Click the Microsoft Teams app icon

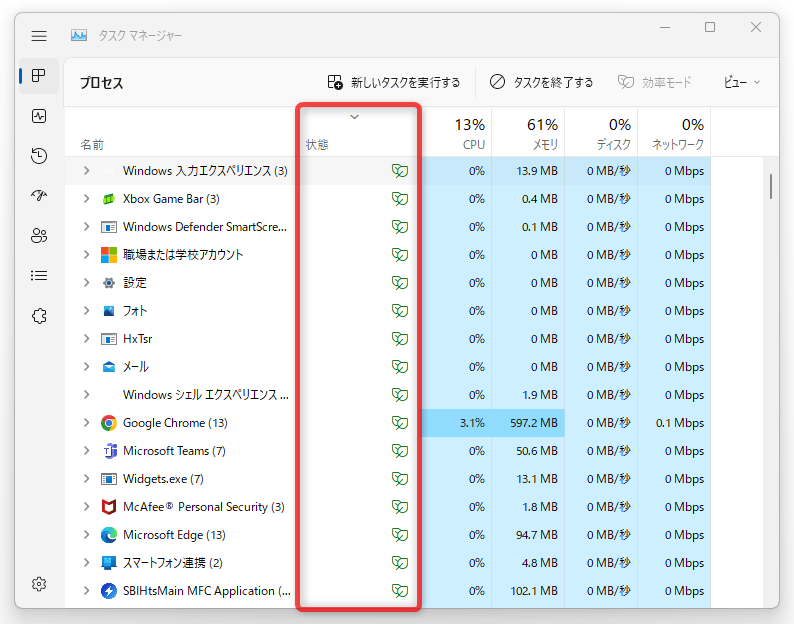(x=109, y=451)
